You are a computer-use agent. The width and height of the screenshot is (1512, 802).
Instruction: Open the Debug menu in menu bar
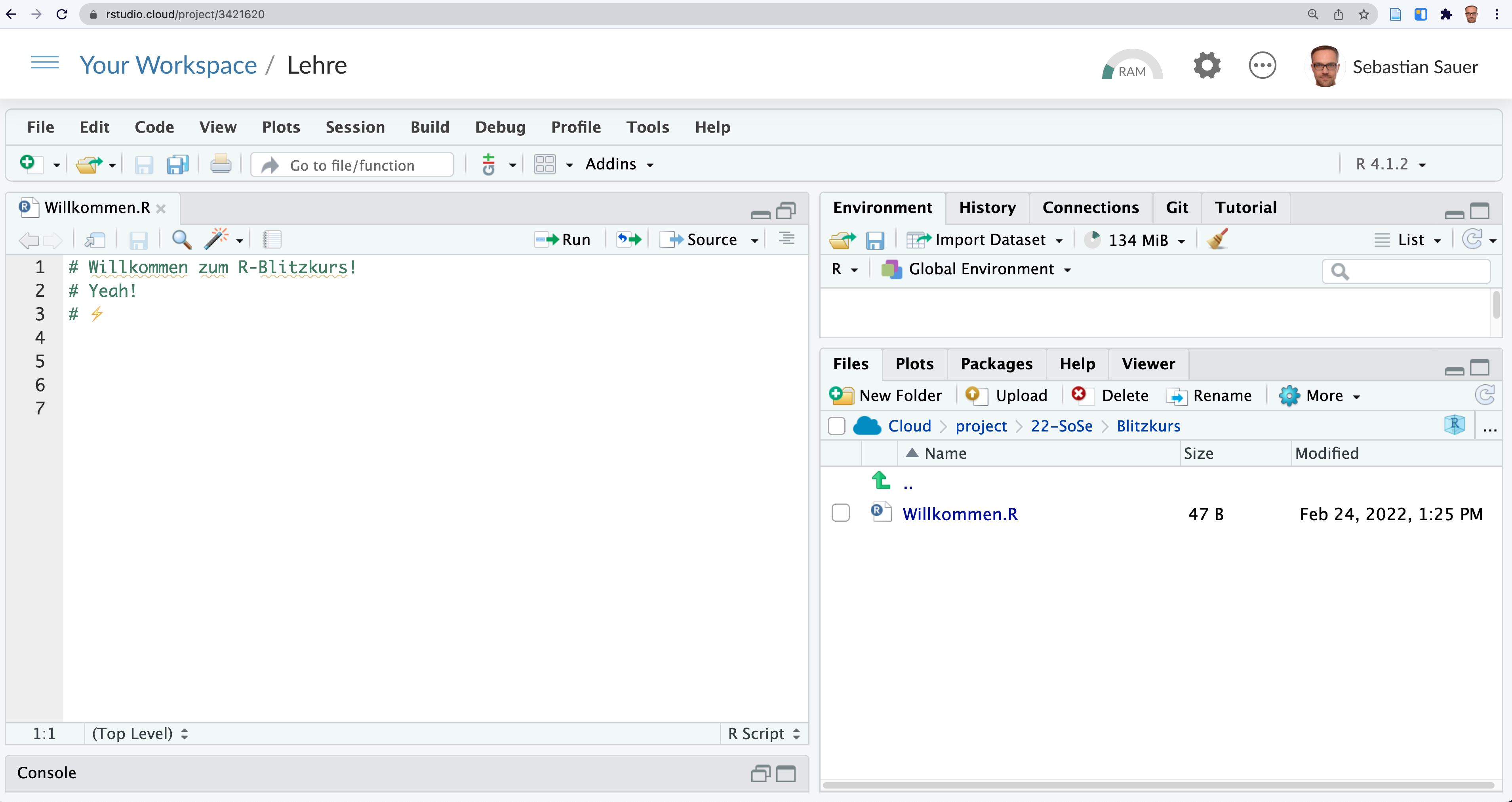pyautogui.click(x=499, y=127)
